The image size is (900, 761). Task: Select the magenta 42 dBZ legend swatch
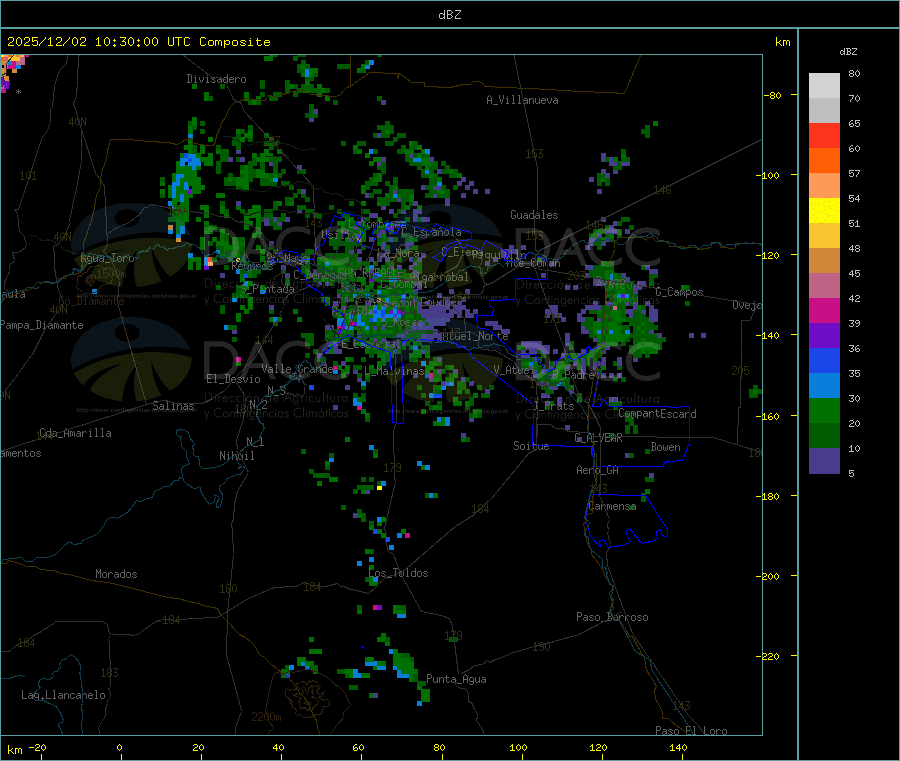[824, 310]
